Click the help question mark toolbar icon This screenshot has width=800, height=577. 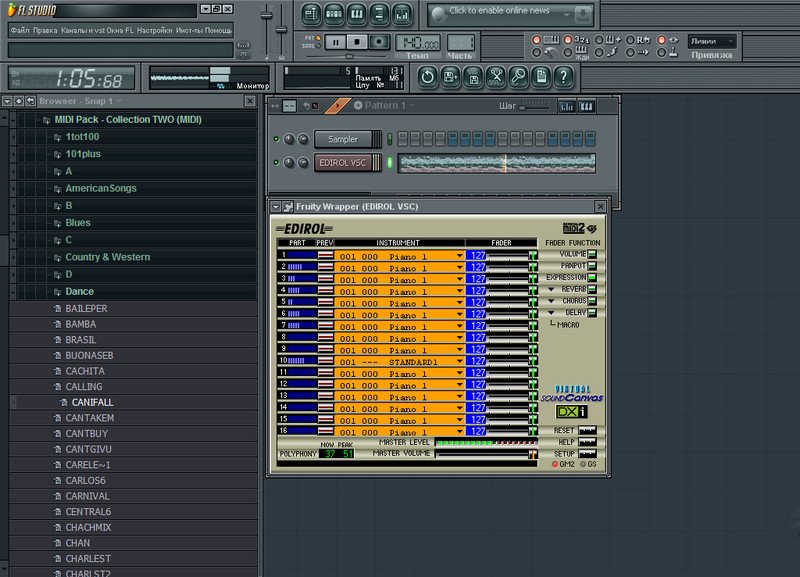point(564,76)
